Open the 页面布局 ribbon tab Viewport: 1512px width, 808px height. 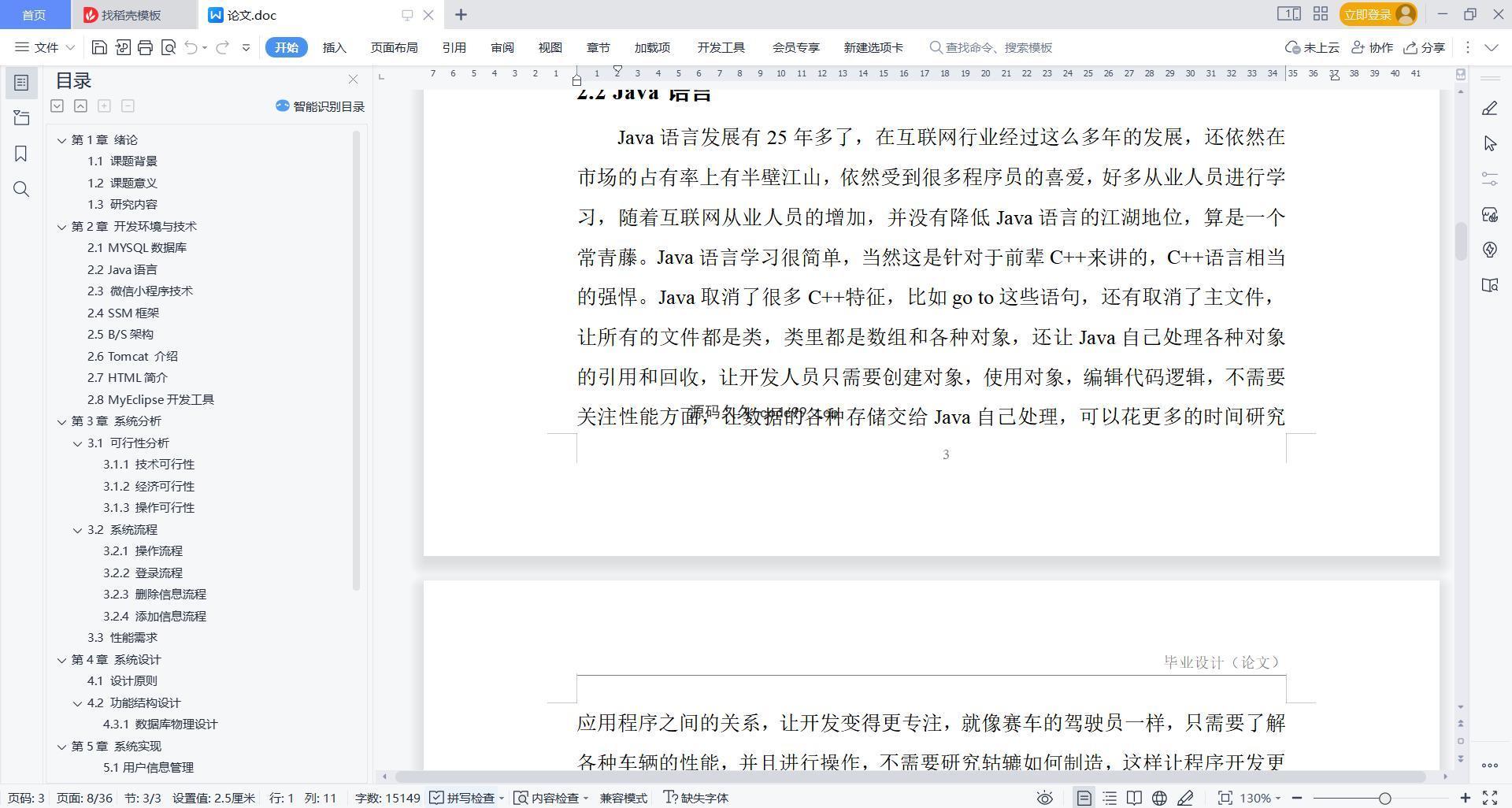point(394,47)
